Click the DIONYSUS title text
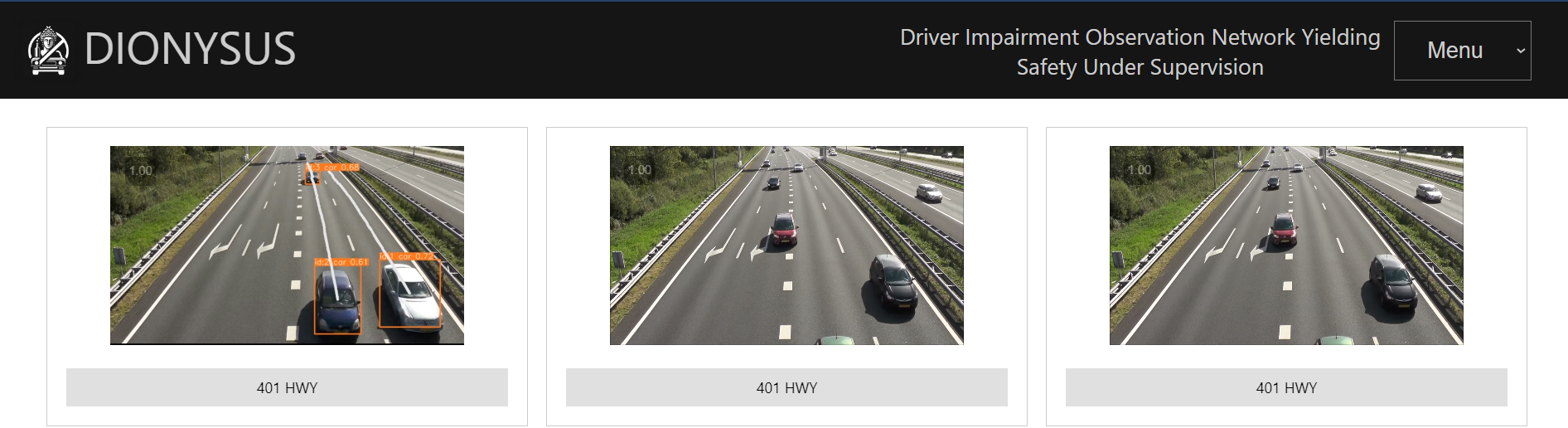 point(190,49)
